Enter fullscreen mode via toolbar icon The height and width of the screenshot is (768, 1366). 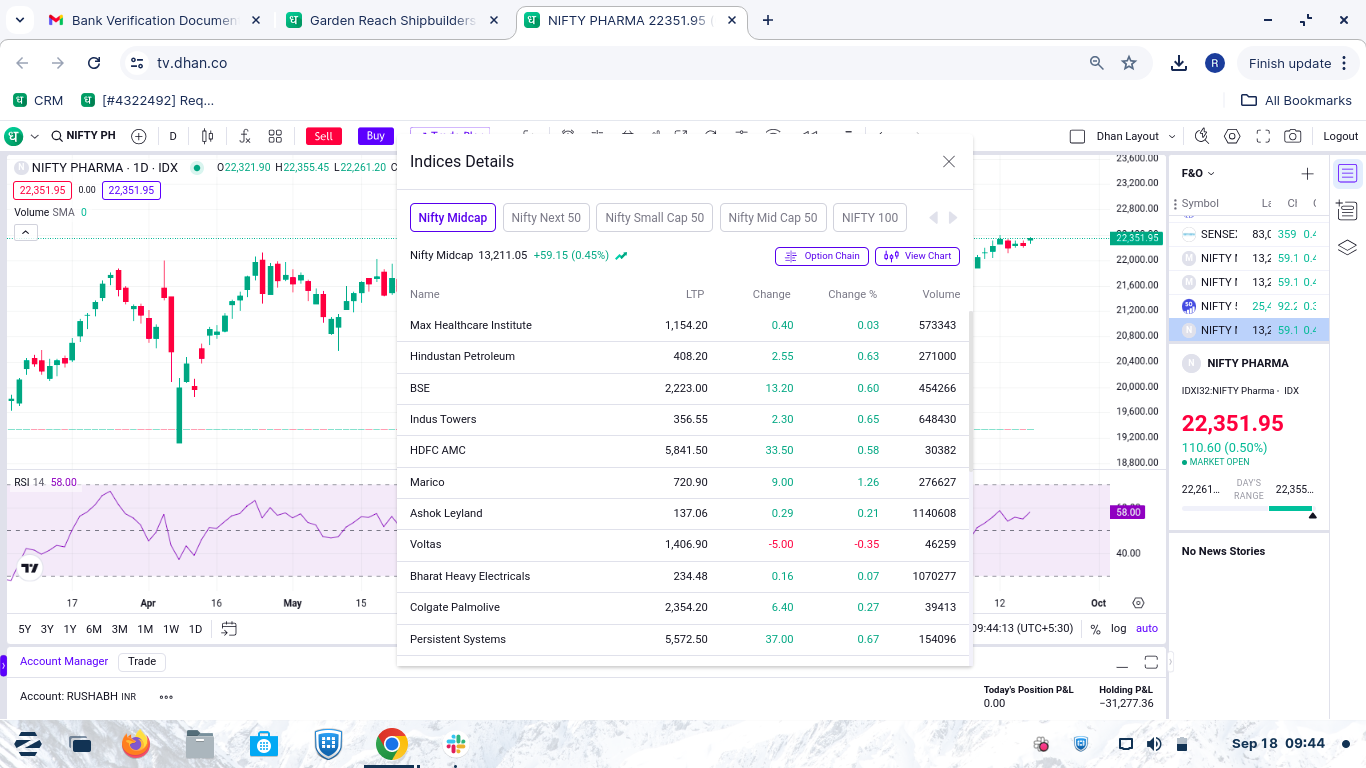tap(1263, 136)
